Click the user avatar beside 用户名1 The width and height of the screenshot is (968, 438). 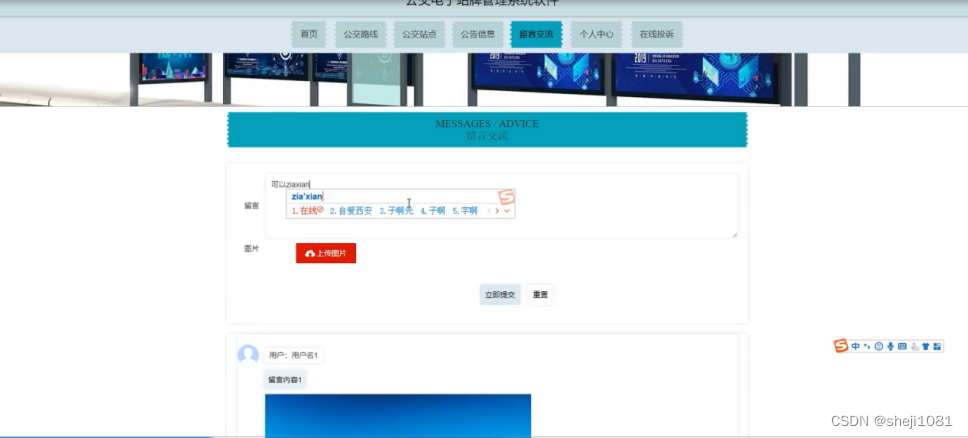pyautogui.click(x=248, y=355)
